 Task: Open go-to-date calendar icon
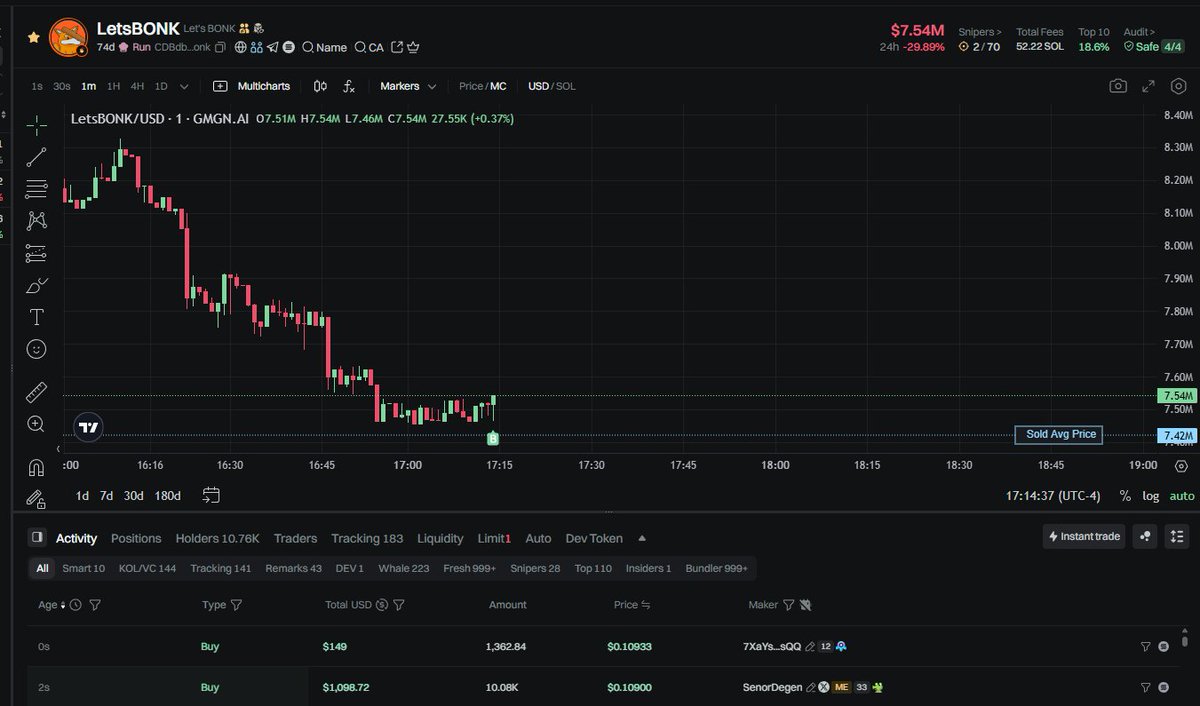[211, 495]
